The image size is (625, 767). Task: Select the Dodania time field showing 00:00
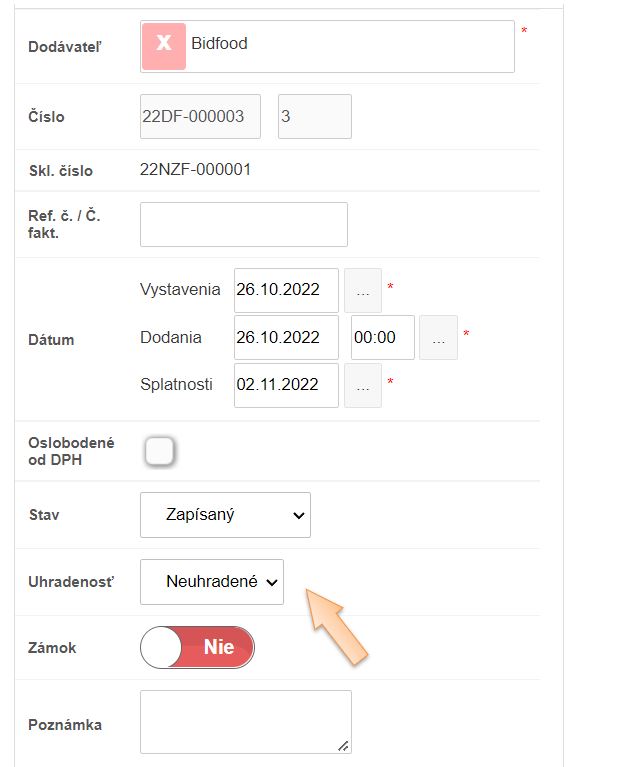pos(383,338)
